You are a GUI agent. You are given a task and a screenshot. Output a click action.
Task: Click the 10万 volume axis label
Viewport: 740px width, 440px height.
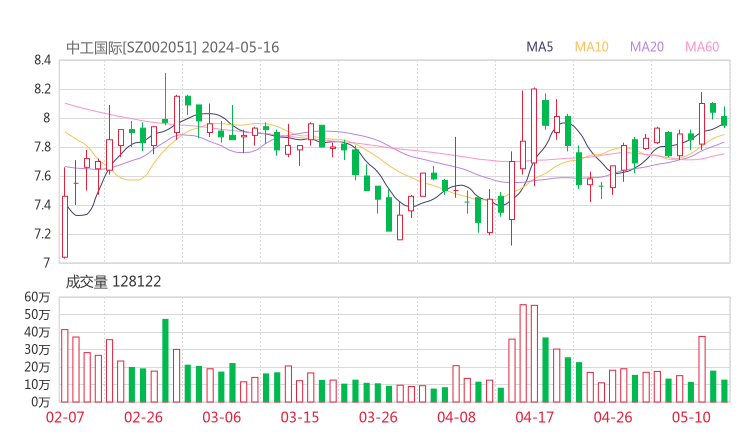37,384
